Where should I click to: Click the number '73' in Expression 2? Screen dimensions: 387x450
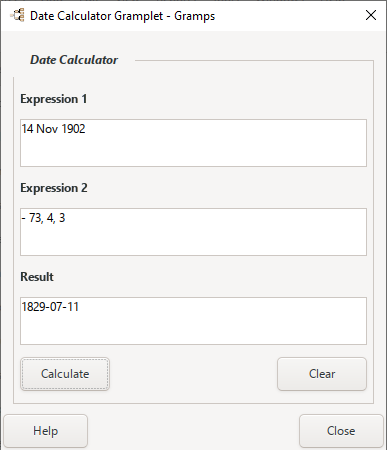click(x=35, y=218)
